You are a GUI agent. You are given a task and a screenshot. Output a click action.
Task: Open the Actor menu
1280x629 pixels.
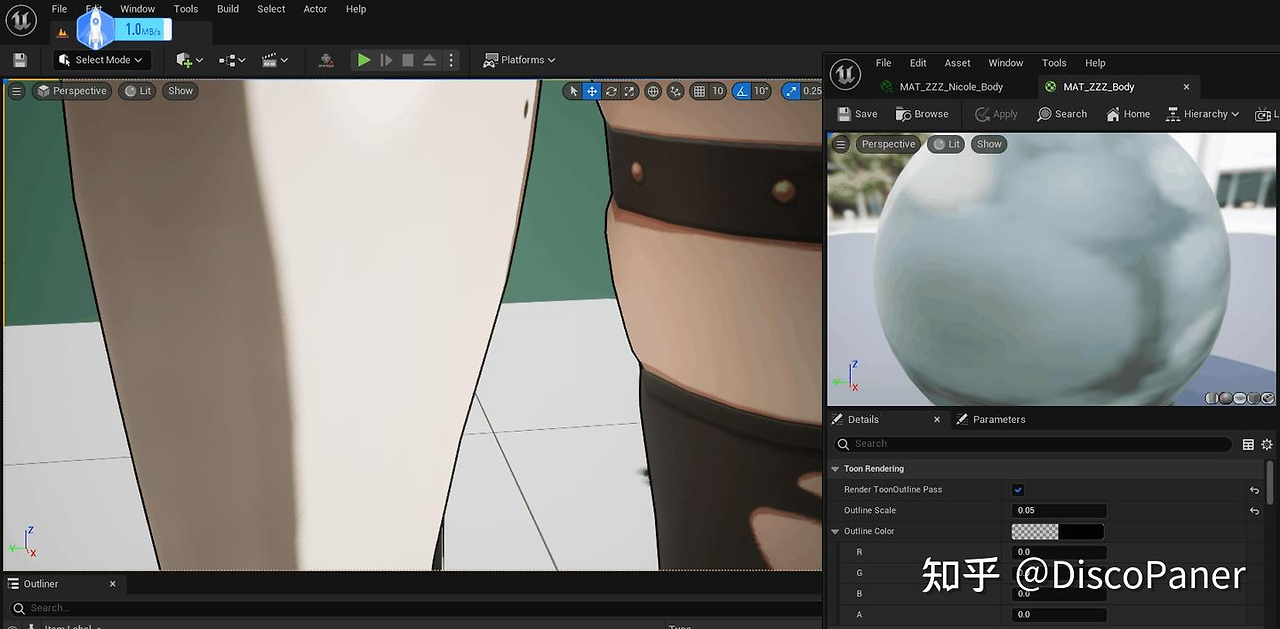[x=315, y=9]
